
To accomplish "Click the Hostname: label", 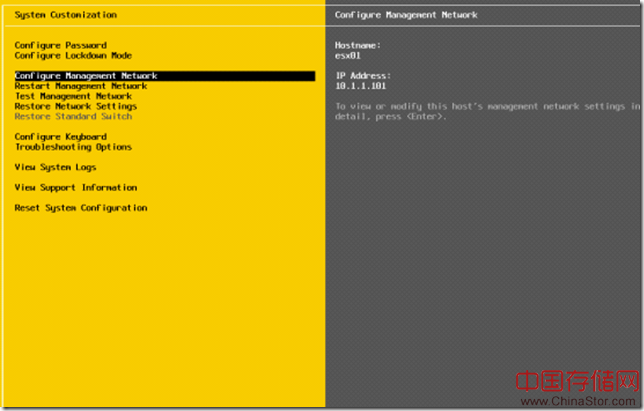I will (x=358, y=45).
